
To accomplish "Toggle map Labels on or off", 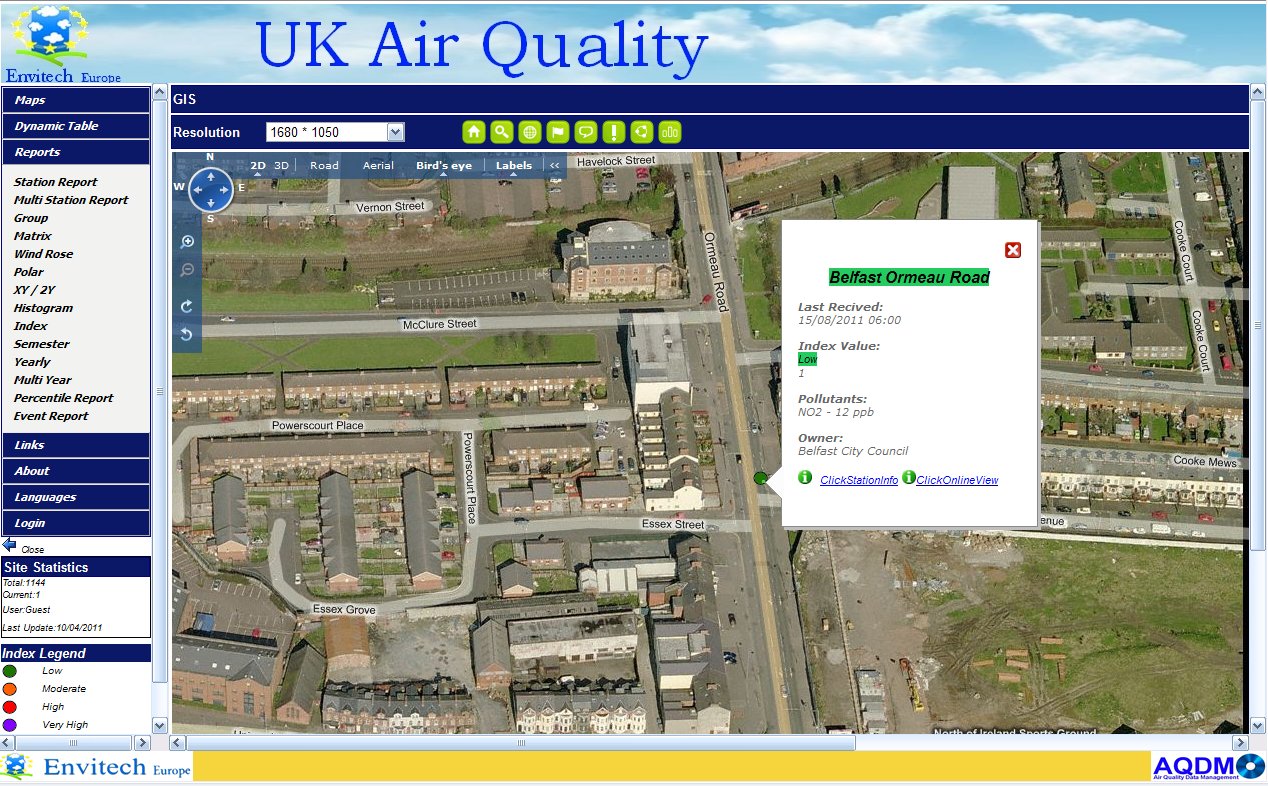I will (514, 165).
